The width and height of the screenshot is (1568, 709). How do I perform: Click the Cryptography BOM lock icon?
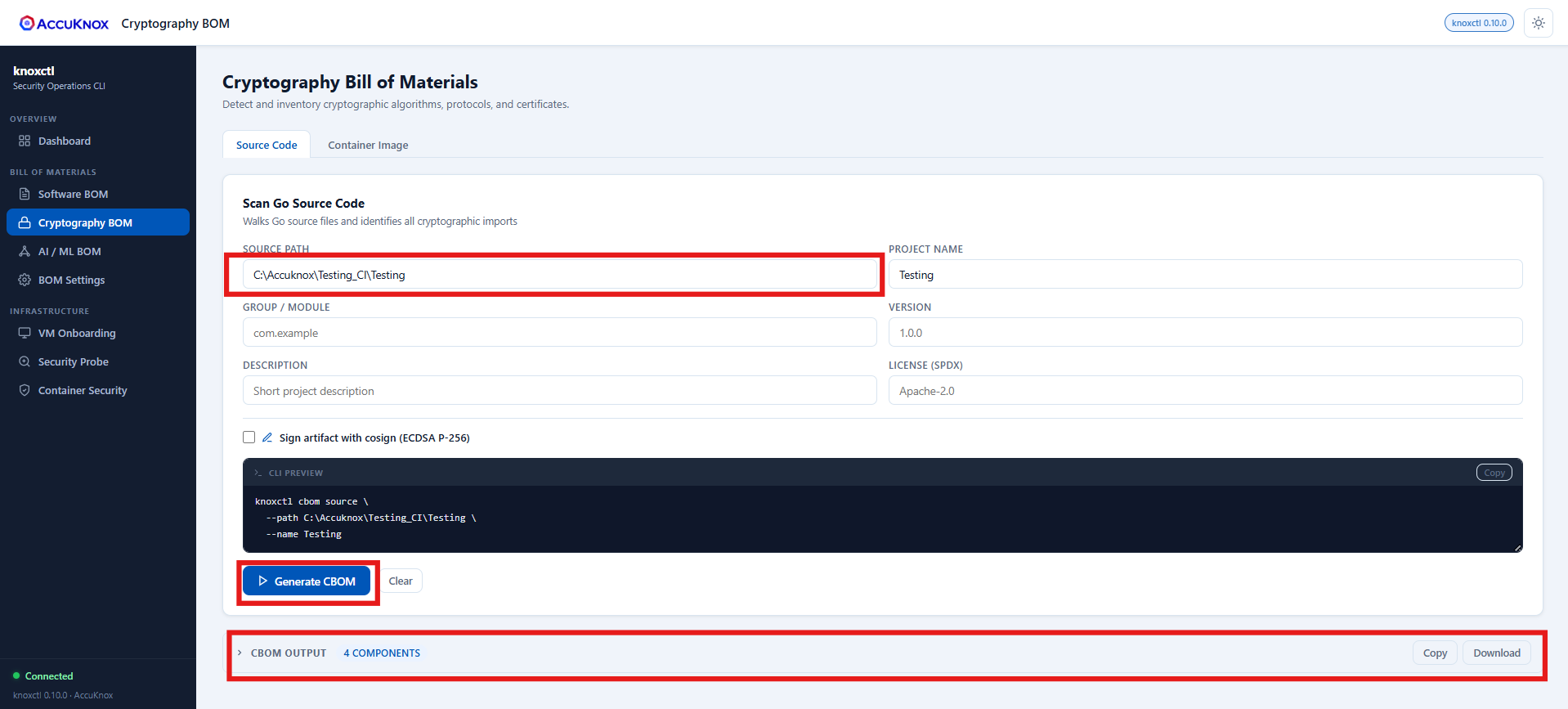[25, 222]
